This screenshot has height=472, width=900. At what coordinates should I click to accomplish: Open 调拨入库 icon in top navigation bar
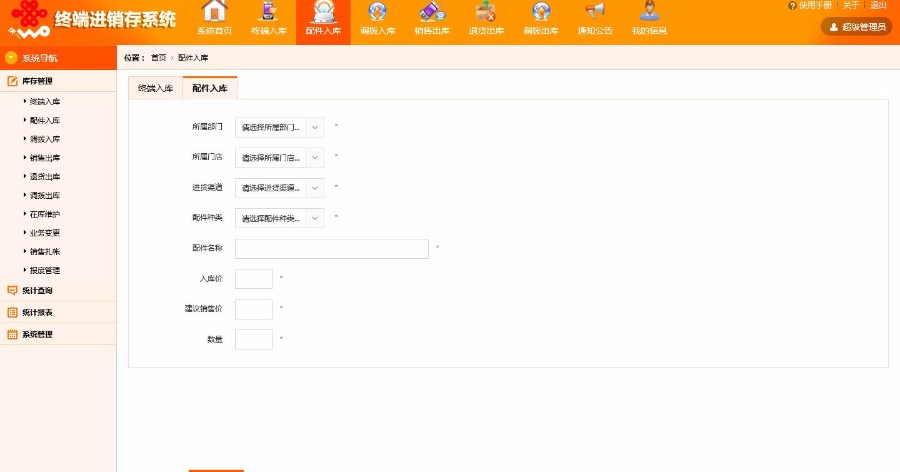(378, 11)
